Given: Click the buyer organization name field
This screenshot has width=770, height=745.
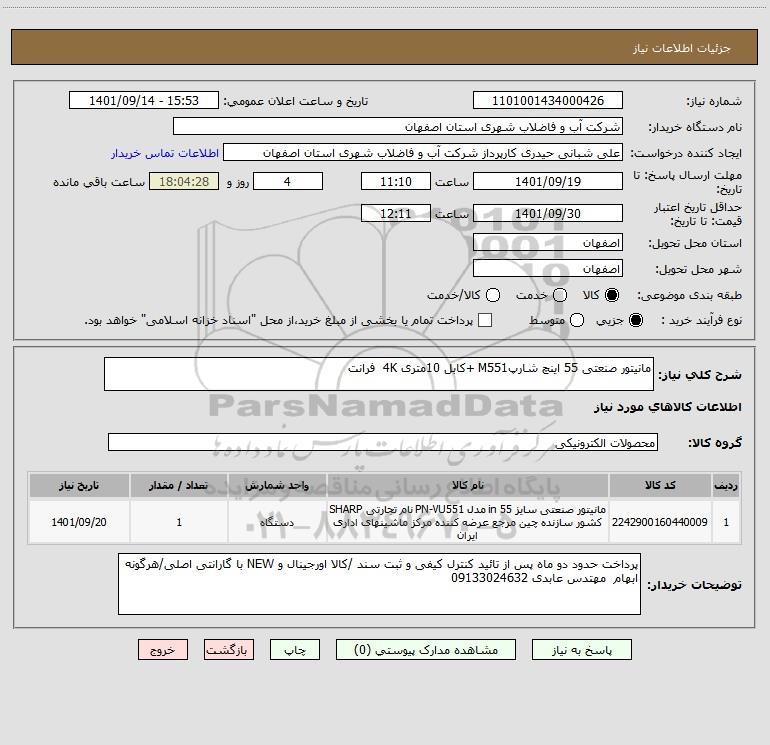Looking at the screenshot, I should coord(398,127).
